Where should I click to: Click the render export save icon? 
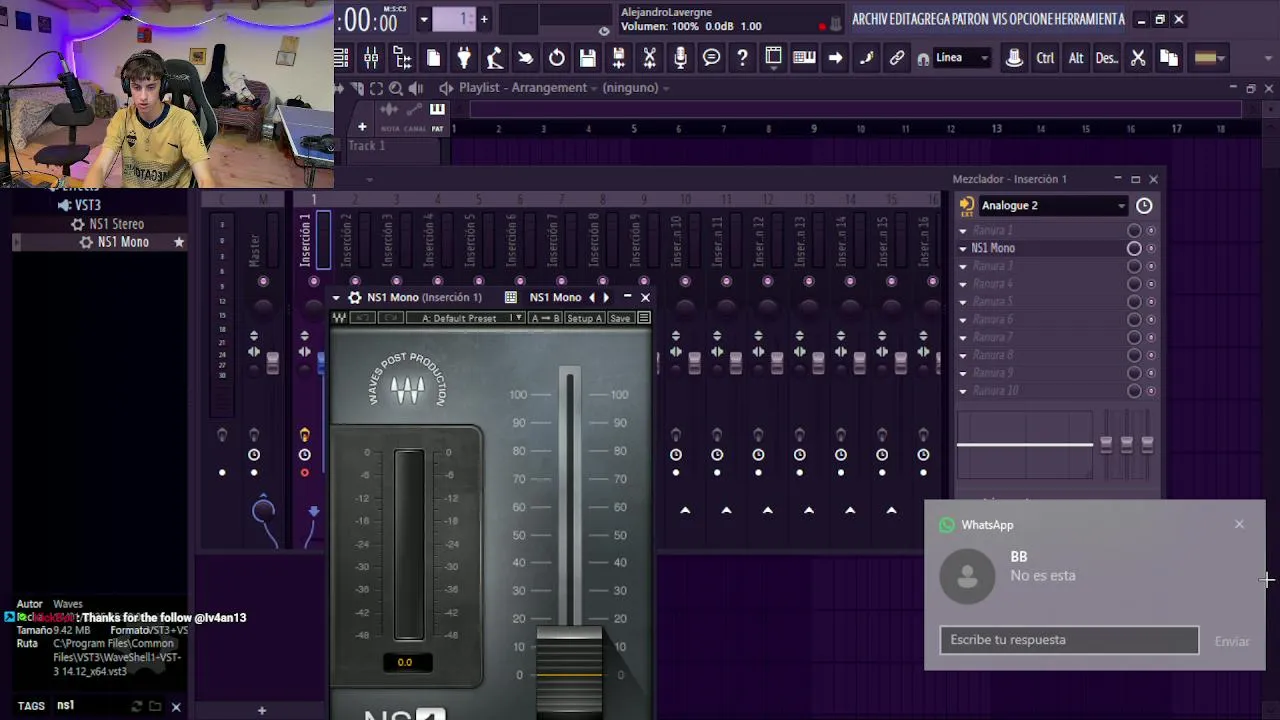pyautogui.click(x=618, y=58)
